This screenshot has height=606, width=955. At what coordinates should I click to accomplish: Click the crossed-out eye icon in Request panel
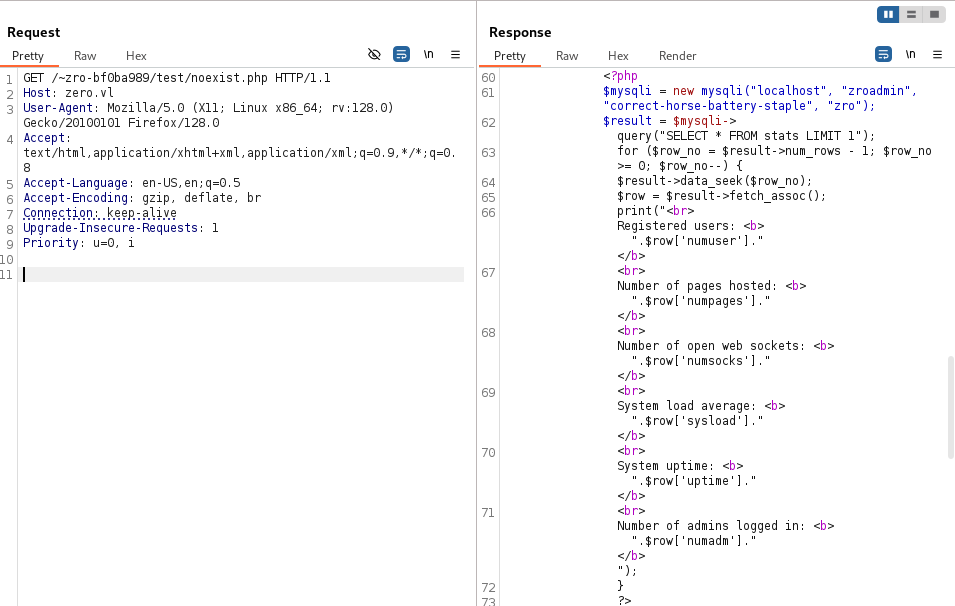374,55
